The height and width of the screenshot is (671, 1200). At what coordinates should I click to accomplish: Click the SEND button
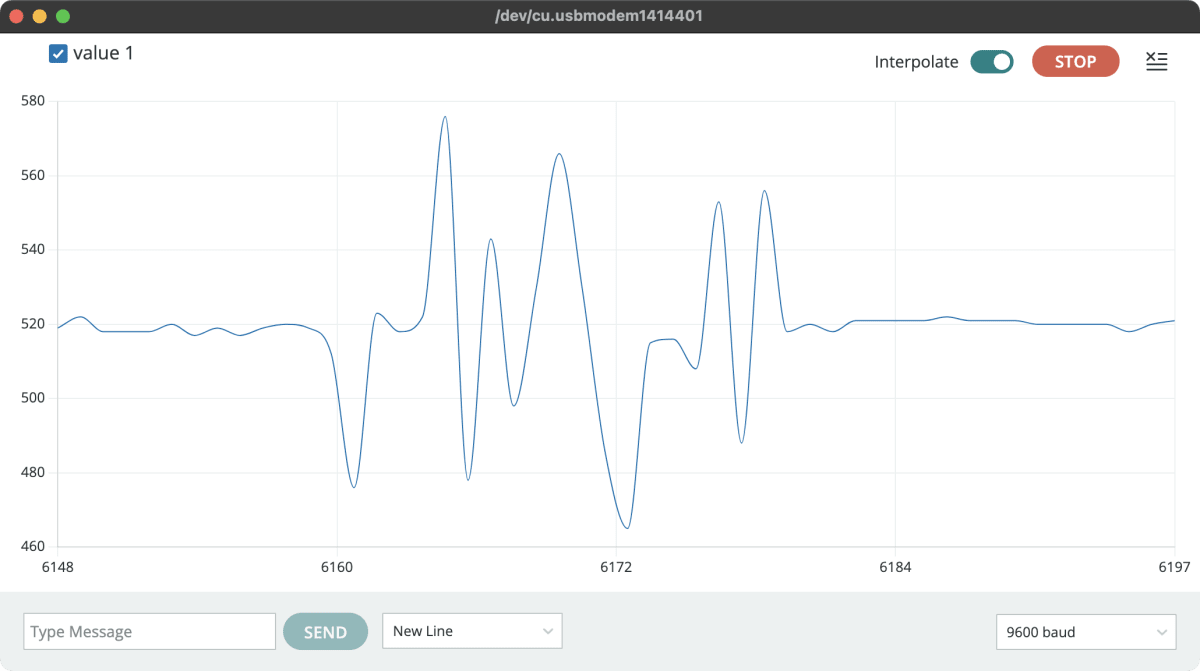tap(325, 632)
